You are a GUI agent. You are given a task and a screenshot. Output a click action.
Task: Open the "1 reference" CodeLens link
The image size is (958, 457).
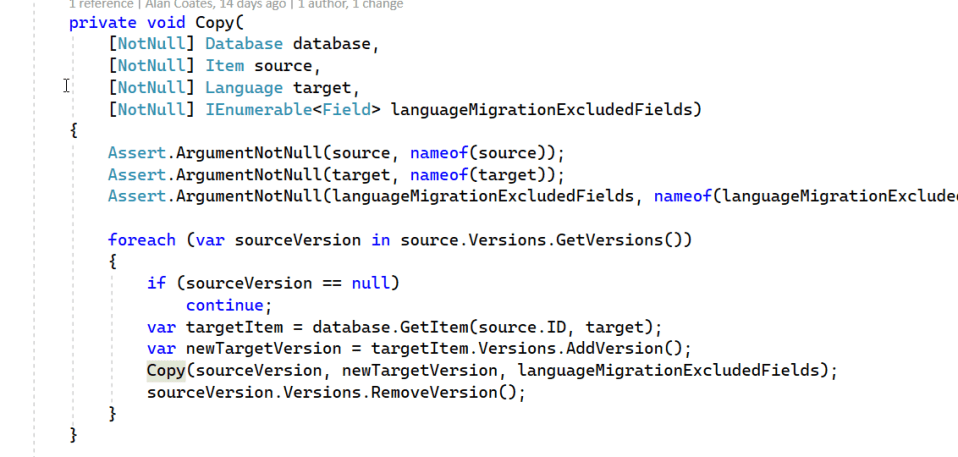click(102, 4)
